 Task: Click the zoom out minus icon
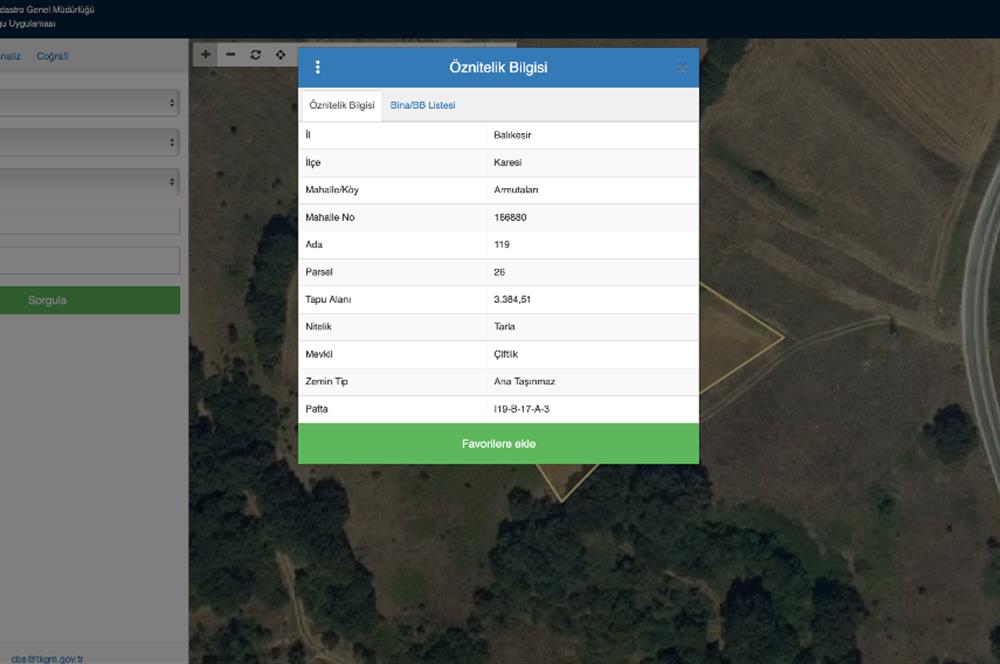(x=231, y=54)
